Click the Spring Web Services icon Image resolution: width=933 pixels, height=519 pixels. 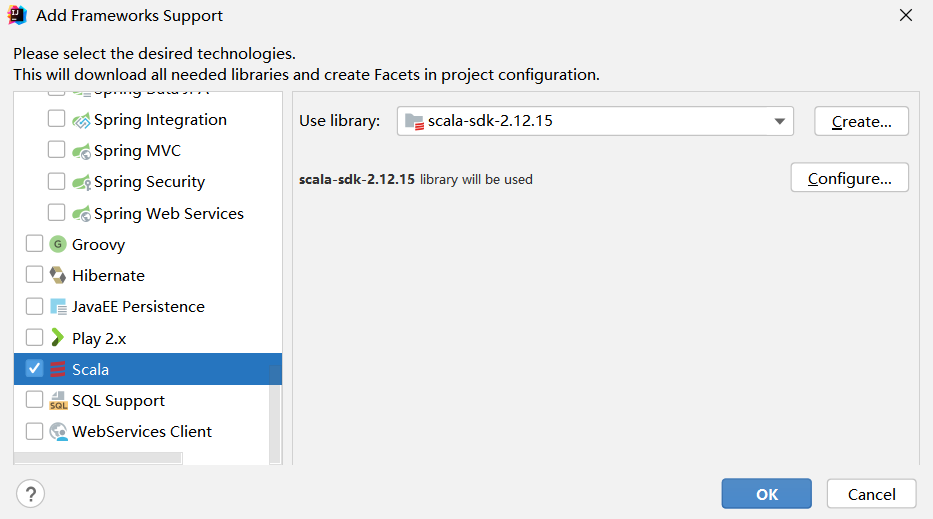click(81, 214)
